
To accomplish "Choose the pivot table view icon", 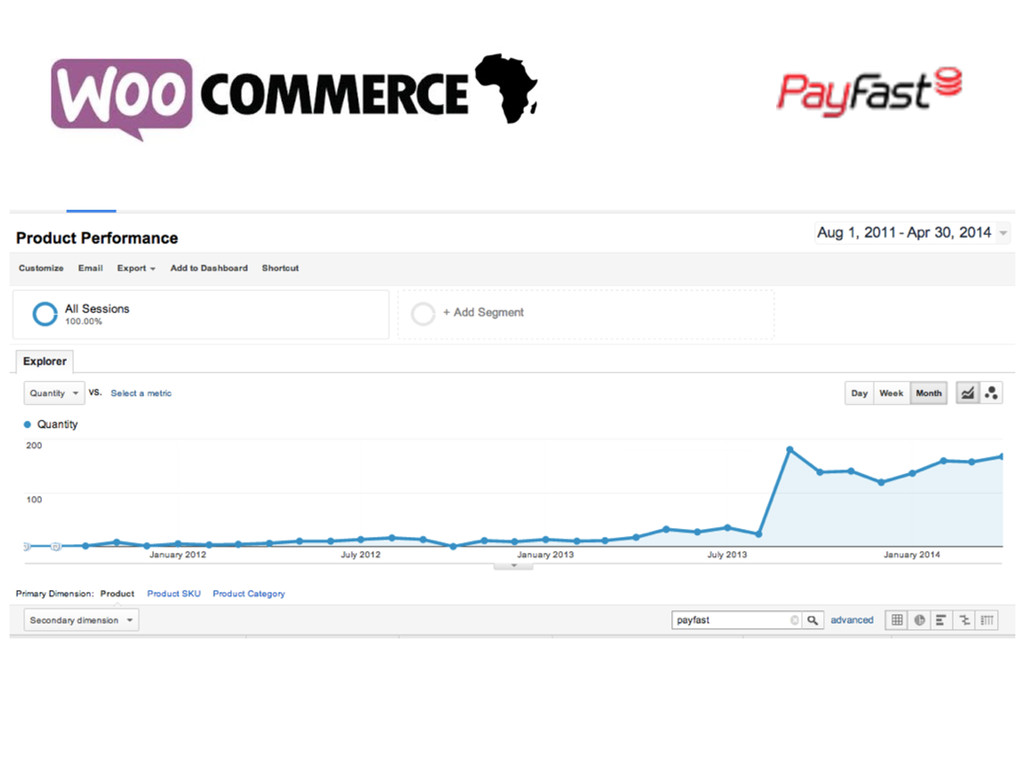I will [987, 620].
